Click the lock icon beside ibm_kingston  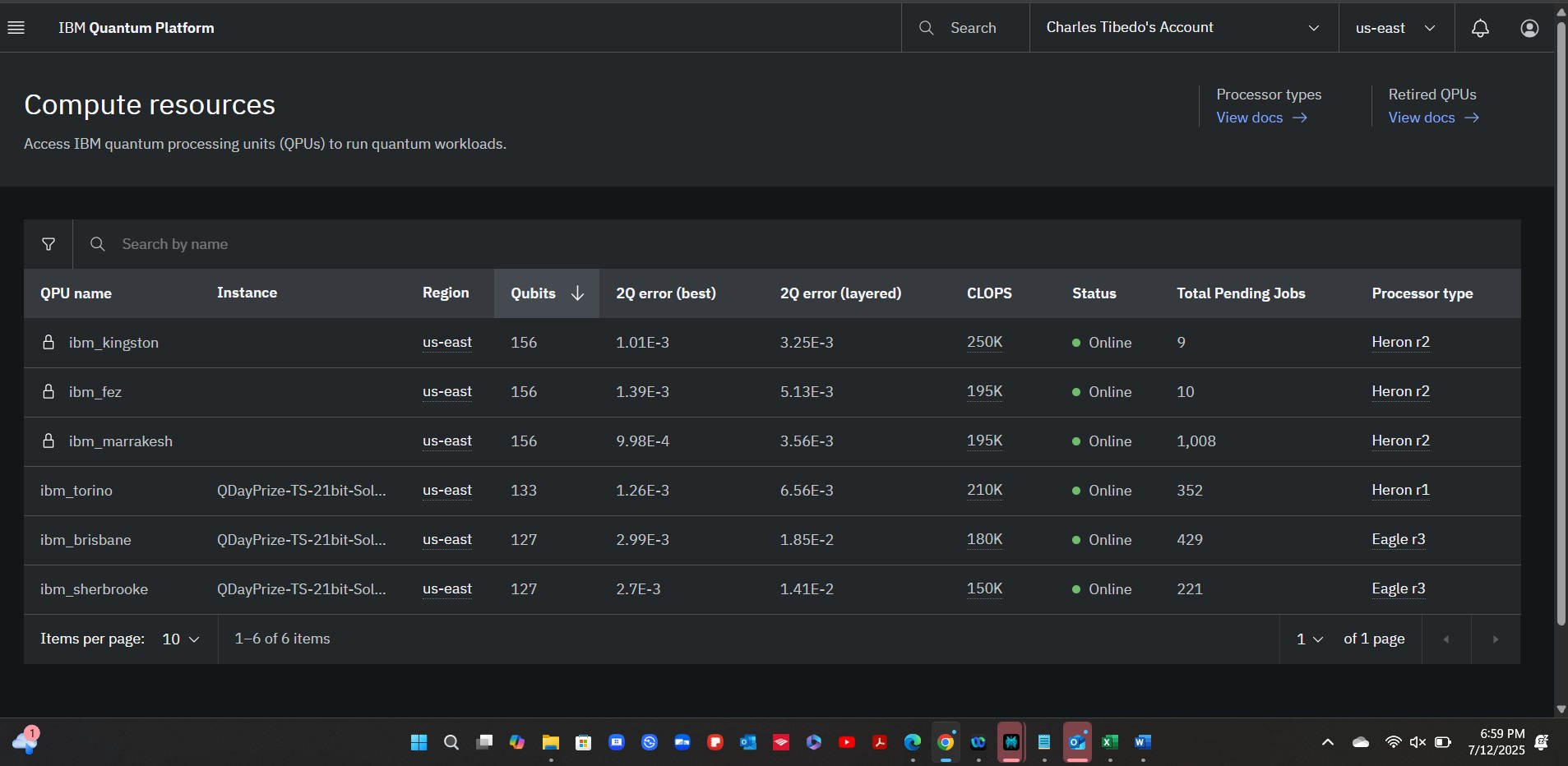(49, 342)
